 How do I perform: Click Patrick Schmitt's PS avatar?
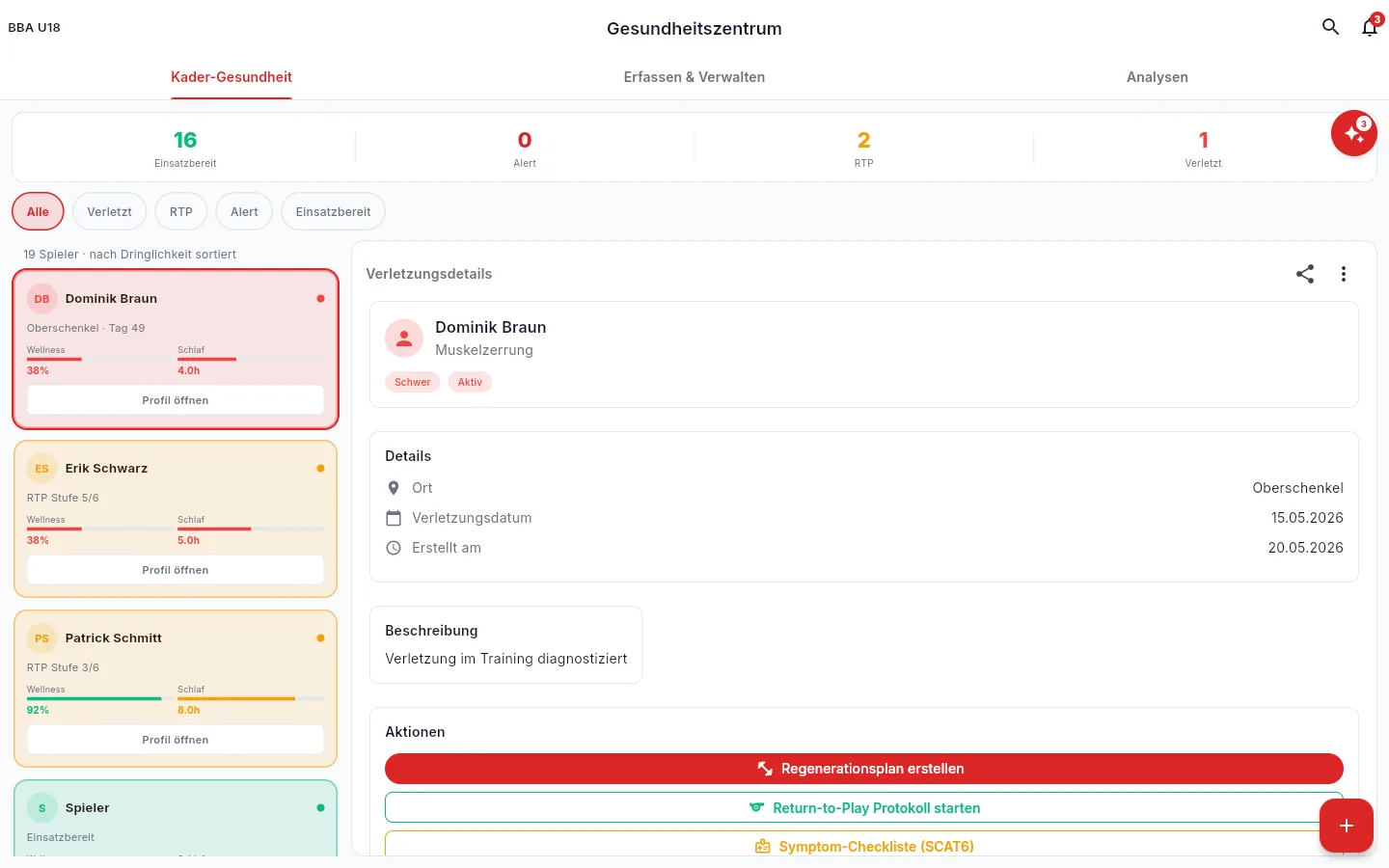[41, 638]
